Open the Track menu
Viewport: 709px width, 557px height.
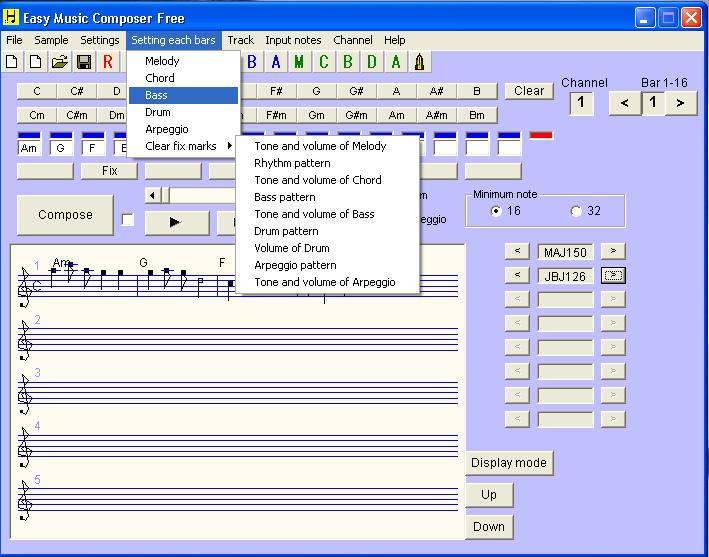241,40
